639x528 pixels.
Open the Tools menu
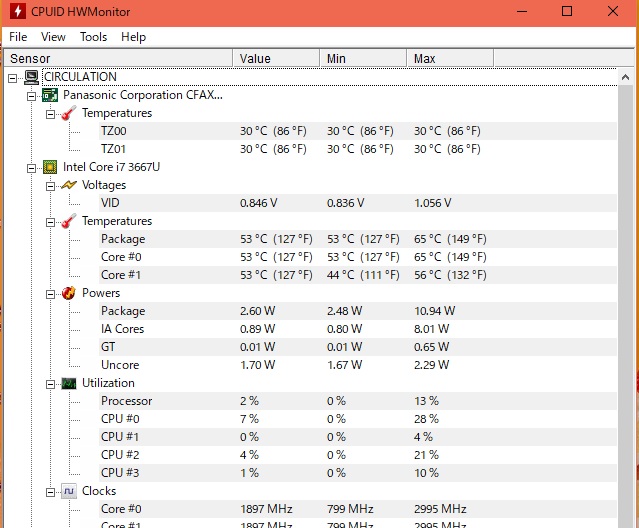[x=93, y=37]
